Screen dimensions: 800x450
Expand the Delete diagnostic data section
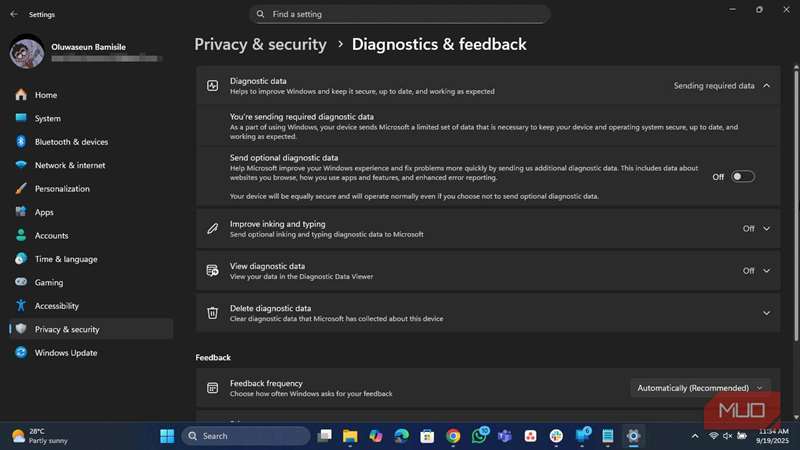point(766,313)
